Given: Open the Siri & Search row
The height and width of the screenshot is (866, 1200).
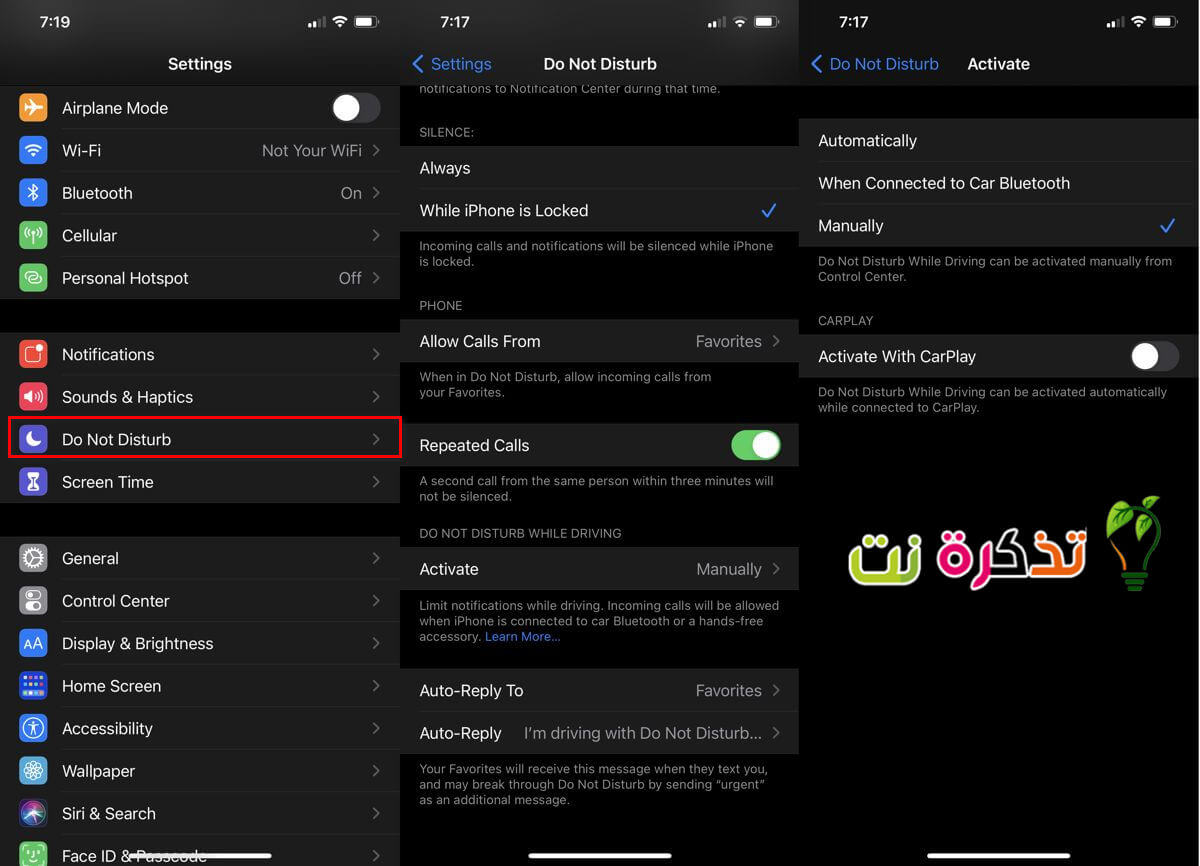Looking at the screenshot, I should pyautogui.click(x=200, y=813).
